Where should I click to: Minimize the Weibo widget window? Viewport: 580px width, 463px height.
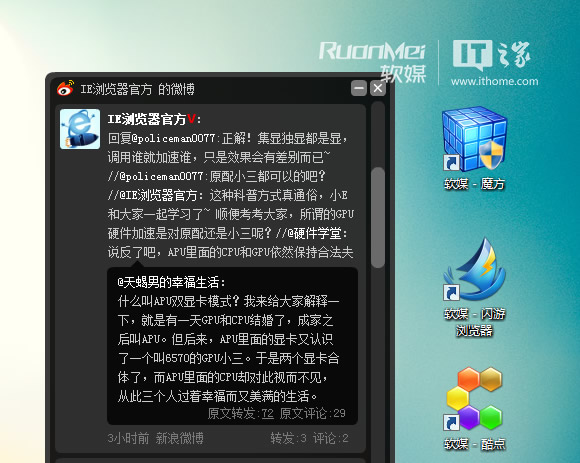(359, 88)
